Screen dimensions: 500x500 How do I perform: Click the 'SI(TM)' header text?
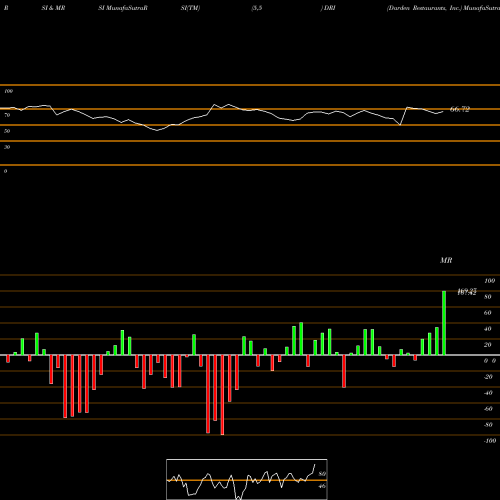190,8
